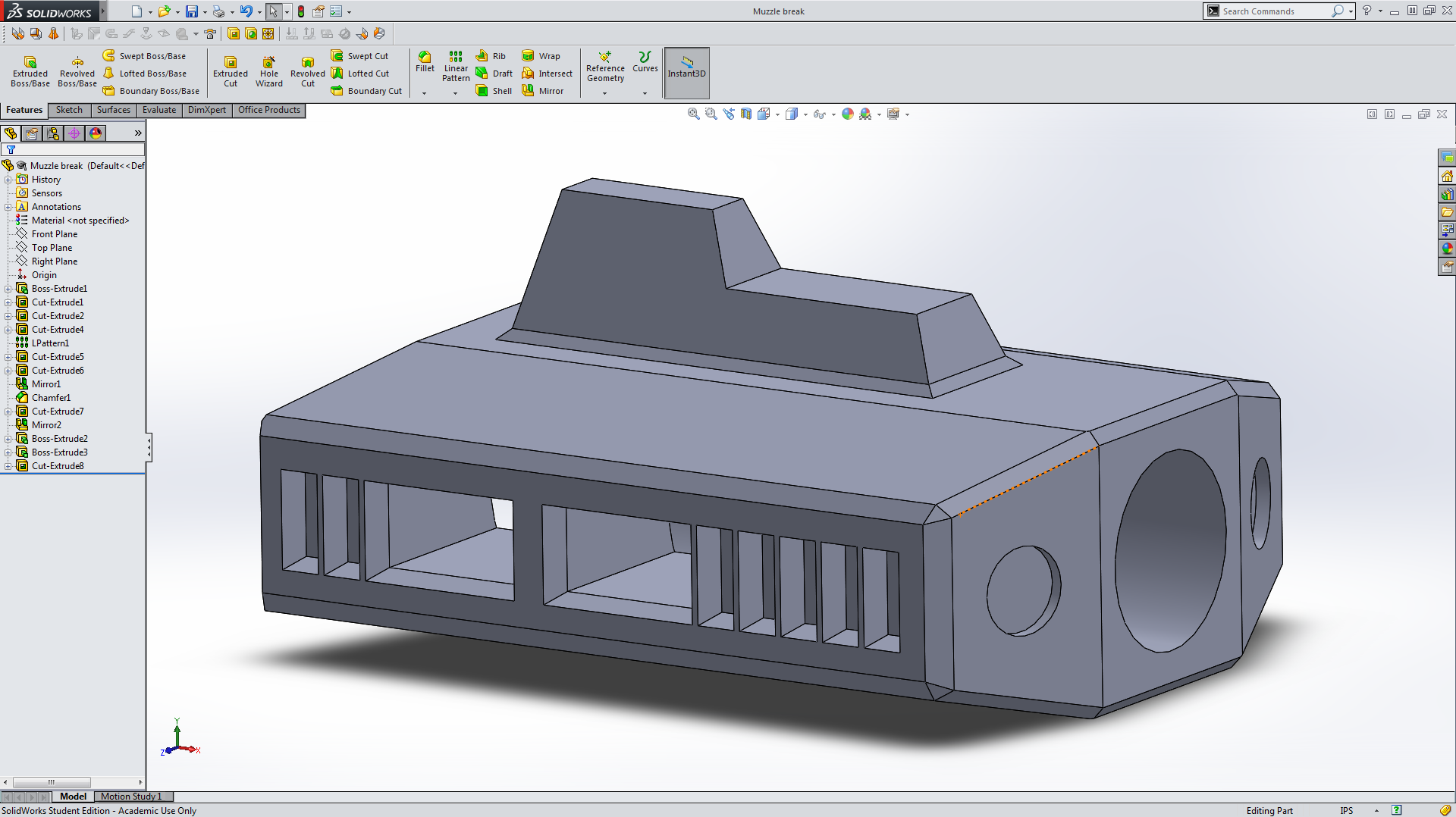Open the DisplayManager tab icon
Image resolution: width=1456 pixels, height=817 pixels.
pyautogui.click(x=96, y=133)
